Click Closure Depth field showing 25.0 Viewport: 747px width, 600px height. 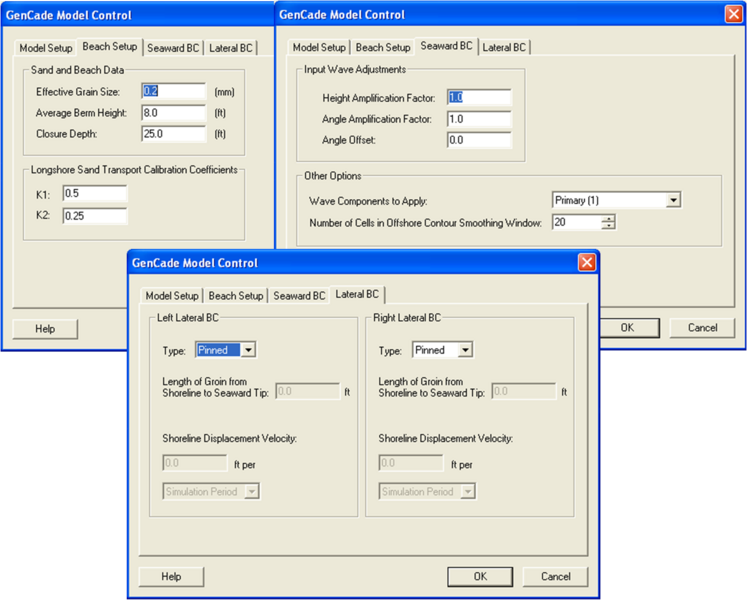[173, 134]
